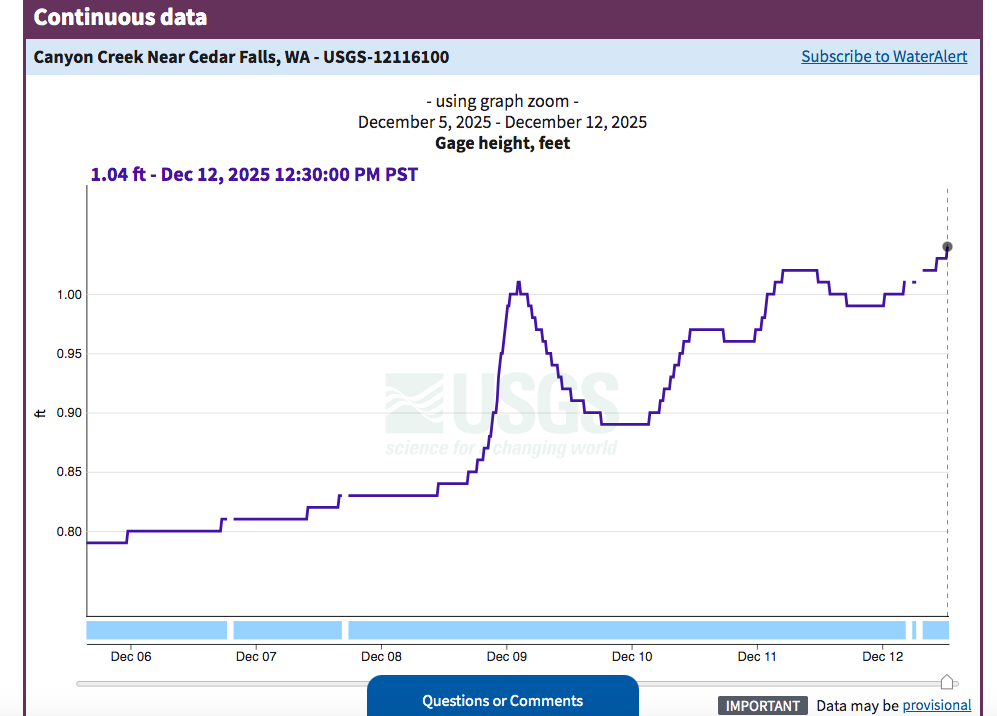This screenshot has width=997, height=716.
Task: Open the provisional data link
Action: (x=936, y=705)
